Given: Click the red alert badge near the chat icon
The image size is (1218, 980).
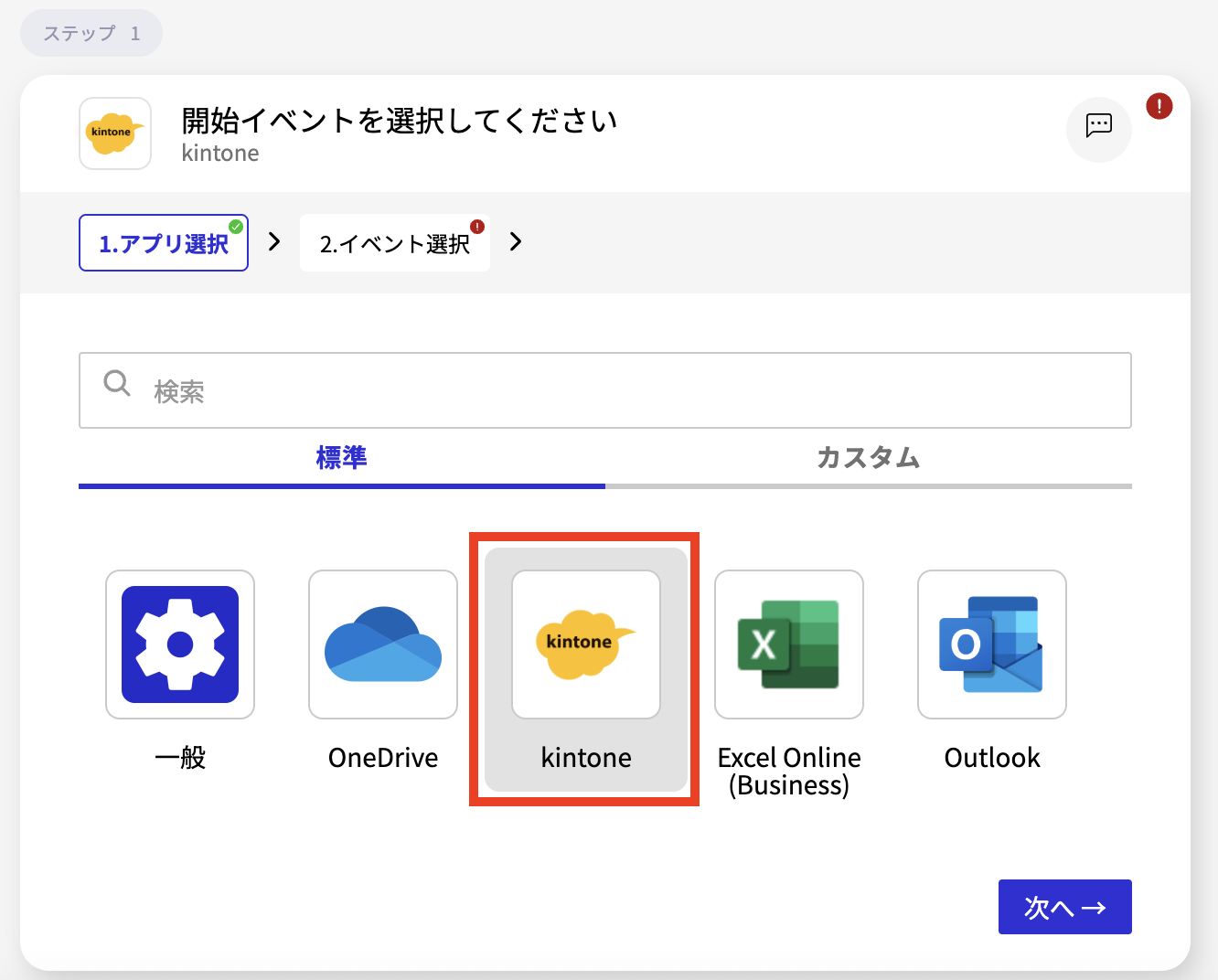Looking at the screenshot, I should click(x=1158, y=106).
